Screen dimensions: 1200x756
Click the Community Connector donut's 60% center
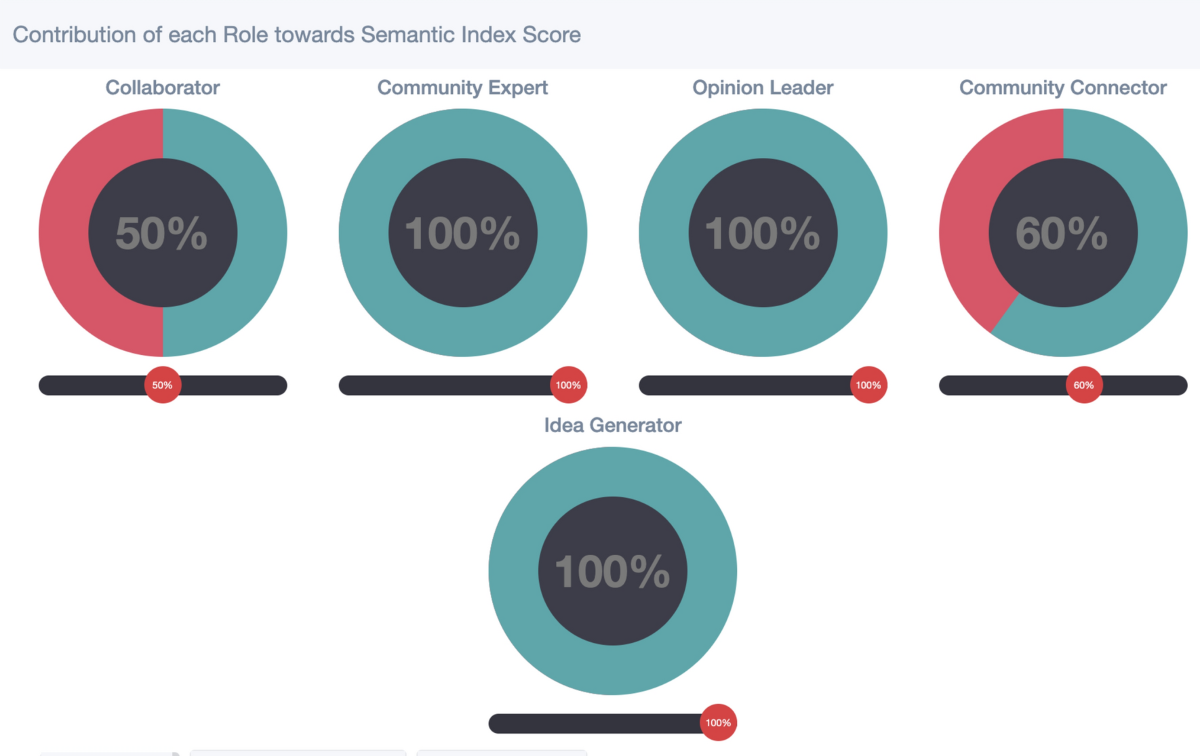coord(1062,233)
